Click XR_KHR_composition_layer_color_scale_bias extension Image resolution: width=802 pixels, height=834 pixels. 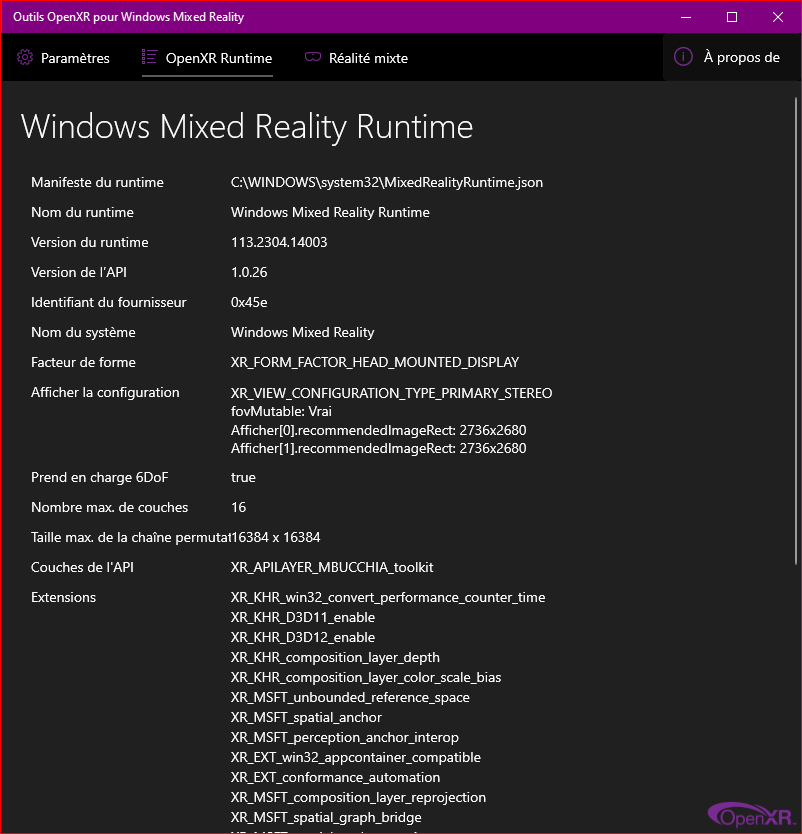pos(366,678)
